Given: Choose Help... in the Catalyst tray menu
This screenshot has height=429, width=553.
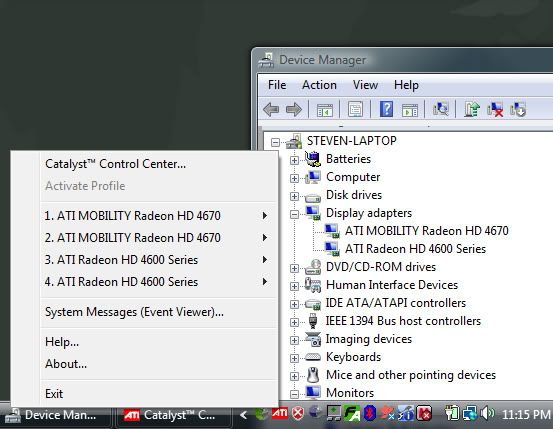Looking at the screenshot, I should 158,342.
